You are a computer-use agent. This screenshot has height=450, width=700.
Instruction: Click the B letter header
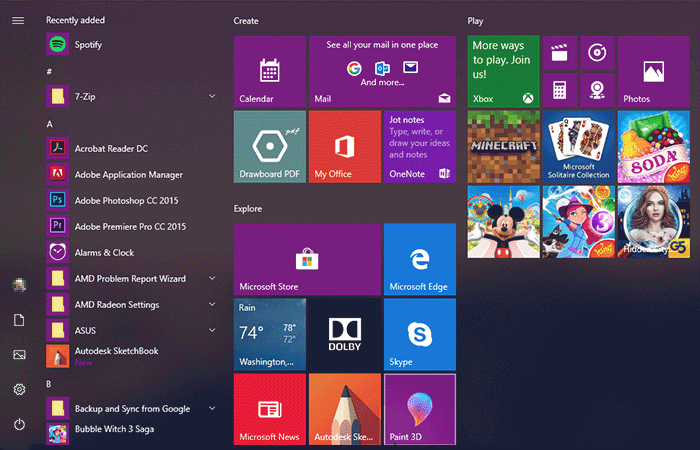49,384
